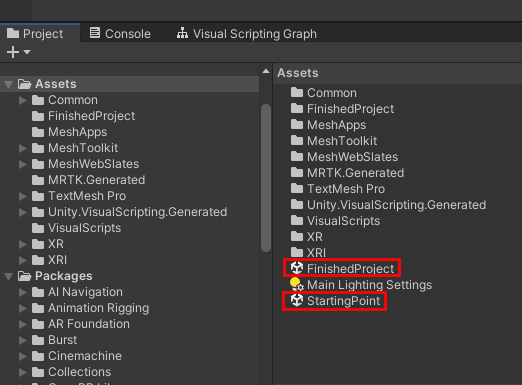This screenshot has height=385, width=522.
Task: Click the plus add-asset button
Action: pyautogui.click(x=13, y=52)
